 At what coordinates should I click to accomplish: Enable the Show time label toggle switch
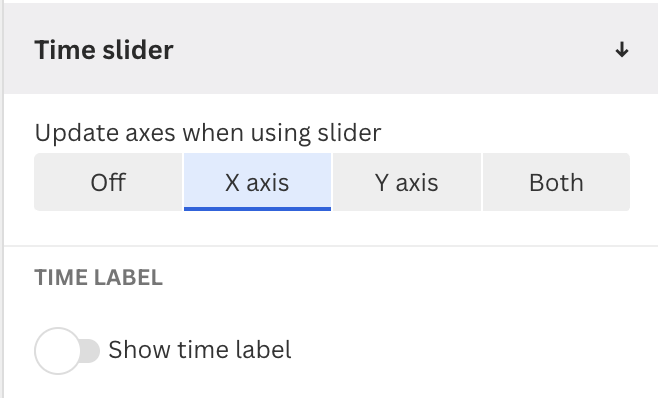[67, 351]
